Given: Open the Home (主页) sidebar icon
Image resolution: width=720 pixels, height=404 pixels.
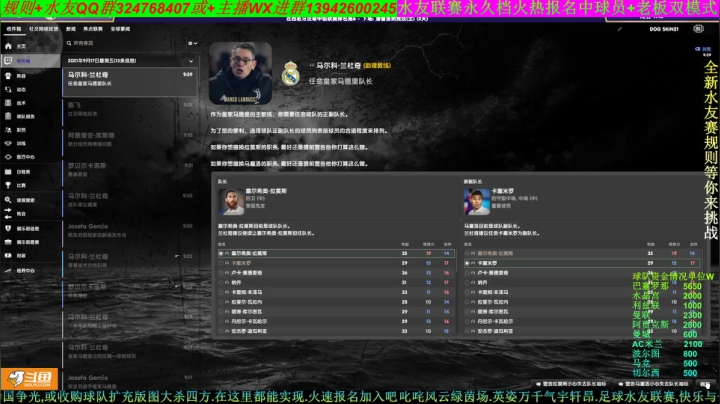Looking at the screenshot, I should click(x=8, y=46).
